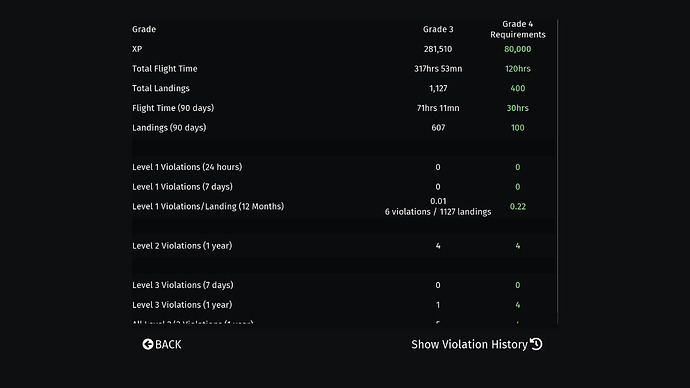Select the Total Flight Time row
This screenshot has height=388, width=690.
pyautogui.click(x=344, y=69)
